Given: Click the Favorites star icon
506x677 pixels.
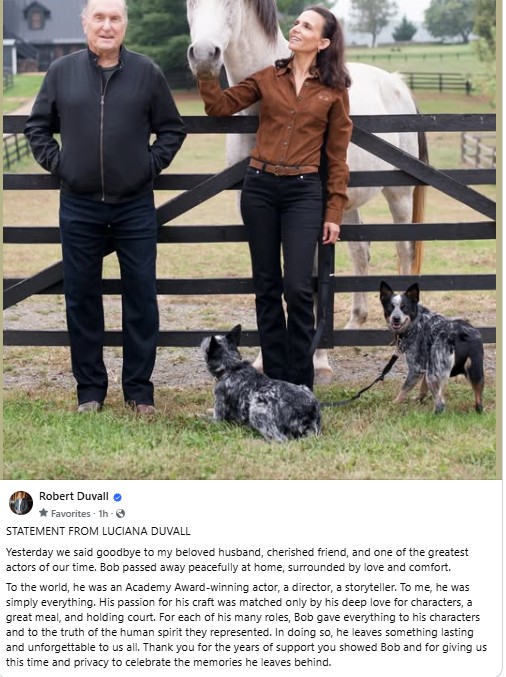Looking at the screenshot, I should click(43, 513).
